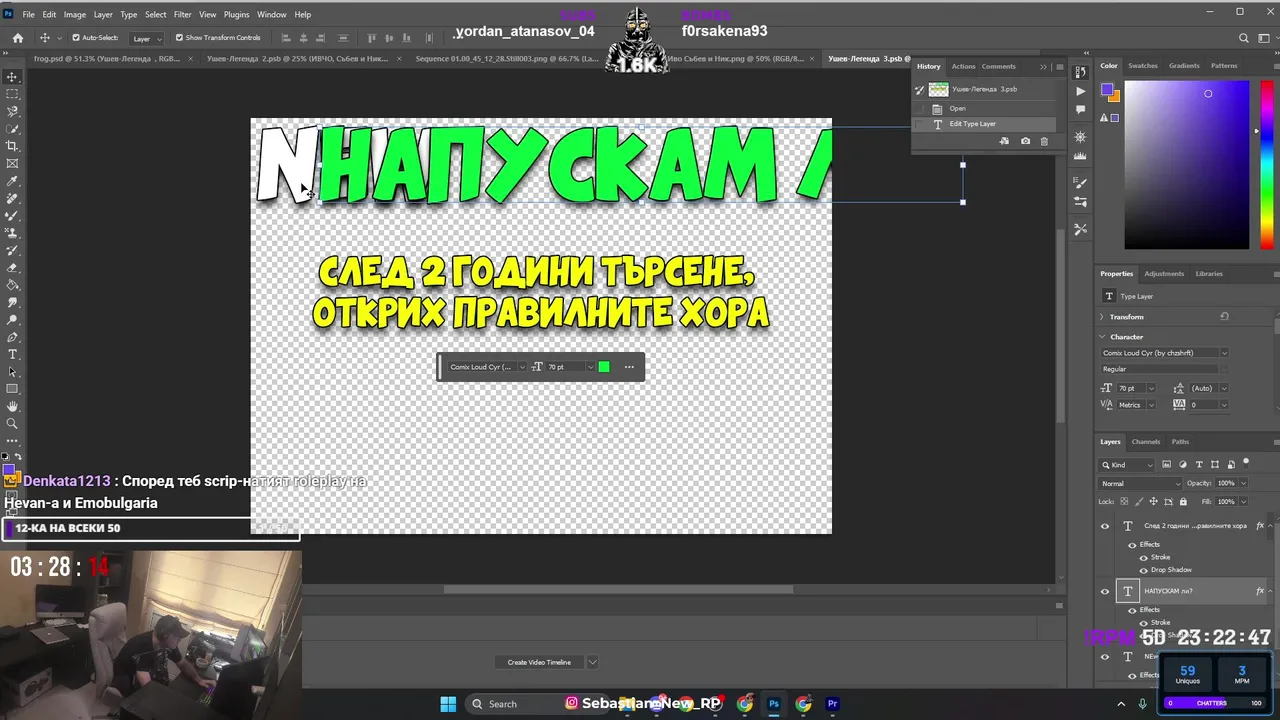This screenshot has height=720, width=1280.
Task: Lock position of the layer
Action: click(1152, 501)
